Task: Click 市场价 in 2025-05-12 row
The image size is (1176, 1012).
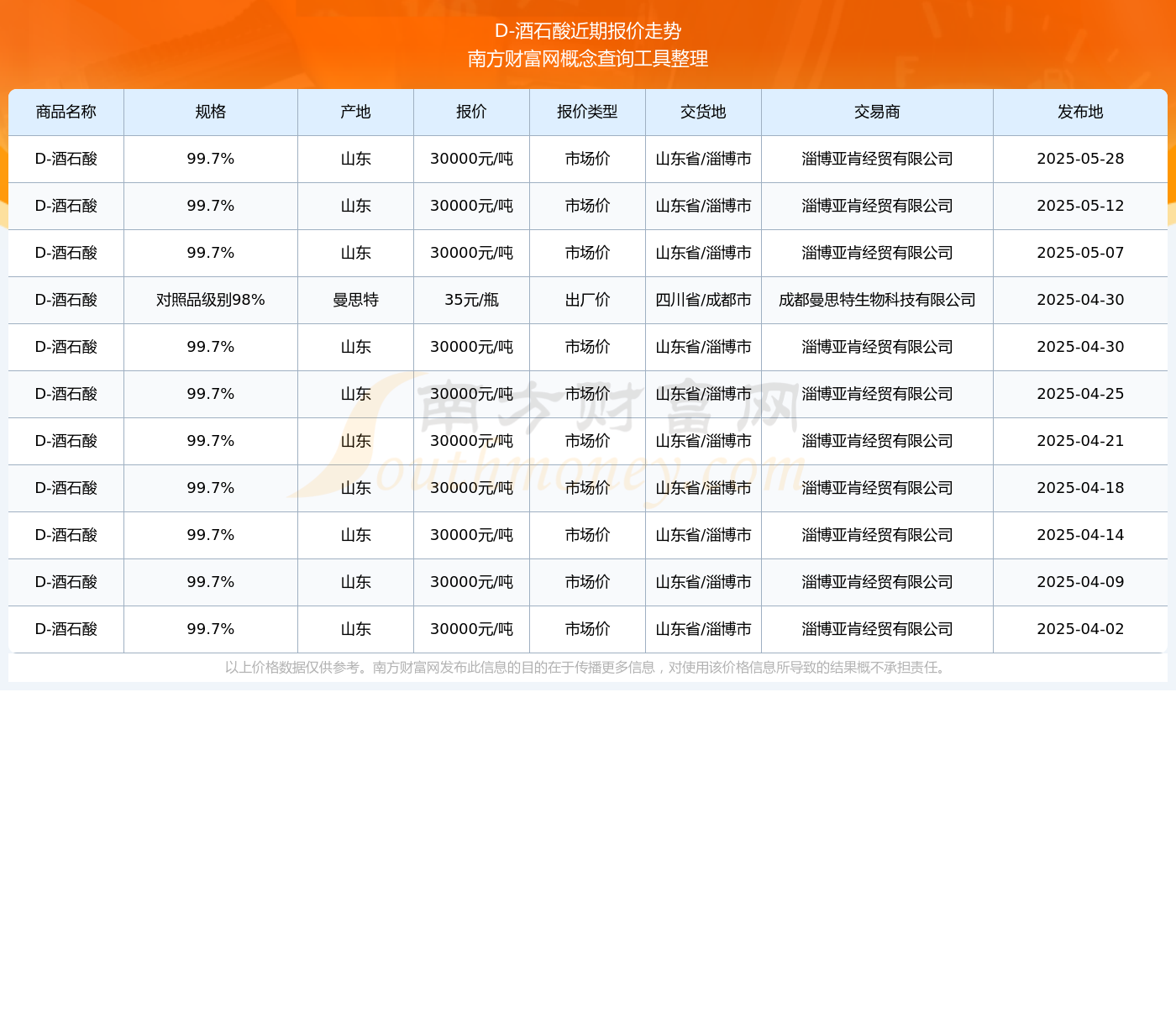Action: tap(588, 206)
